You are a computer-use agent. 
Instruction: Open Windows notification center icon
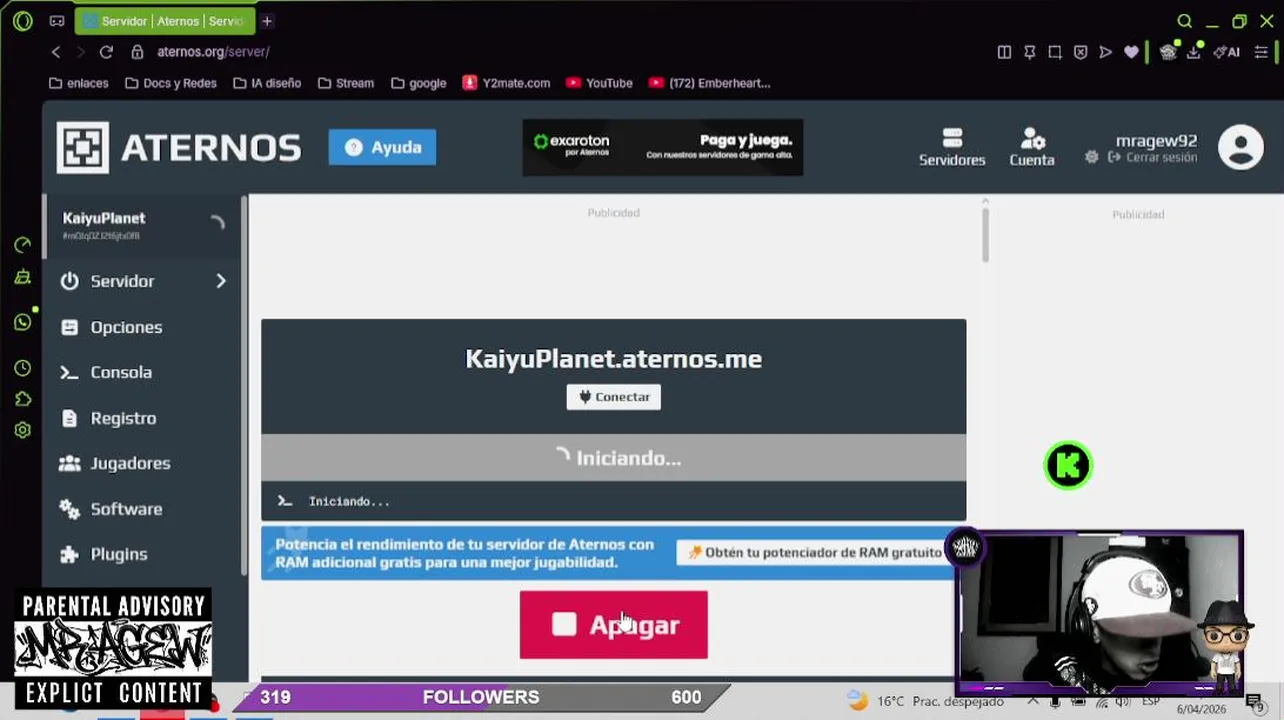point(1254,702)
